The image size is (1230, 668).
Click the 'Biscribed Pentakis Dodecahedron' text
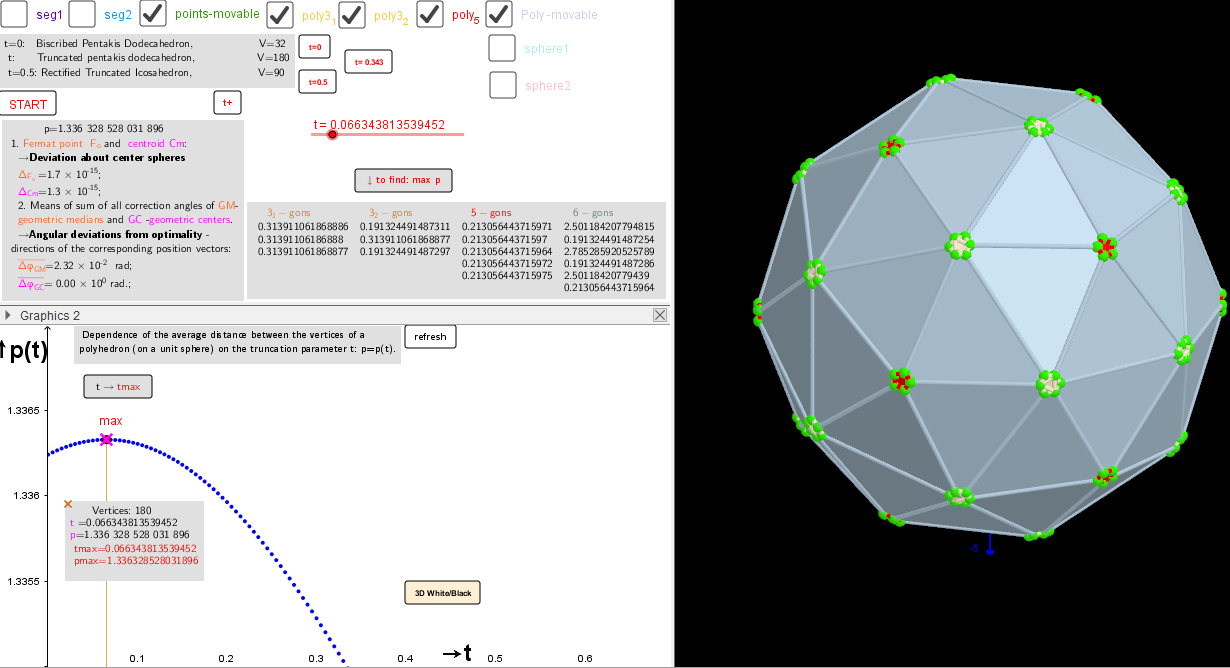click(114, 44)
